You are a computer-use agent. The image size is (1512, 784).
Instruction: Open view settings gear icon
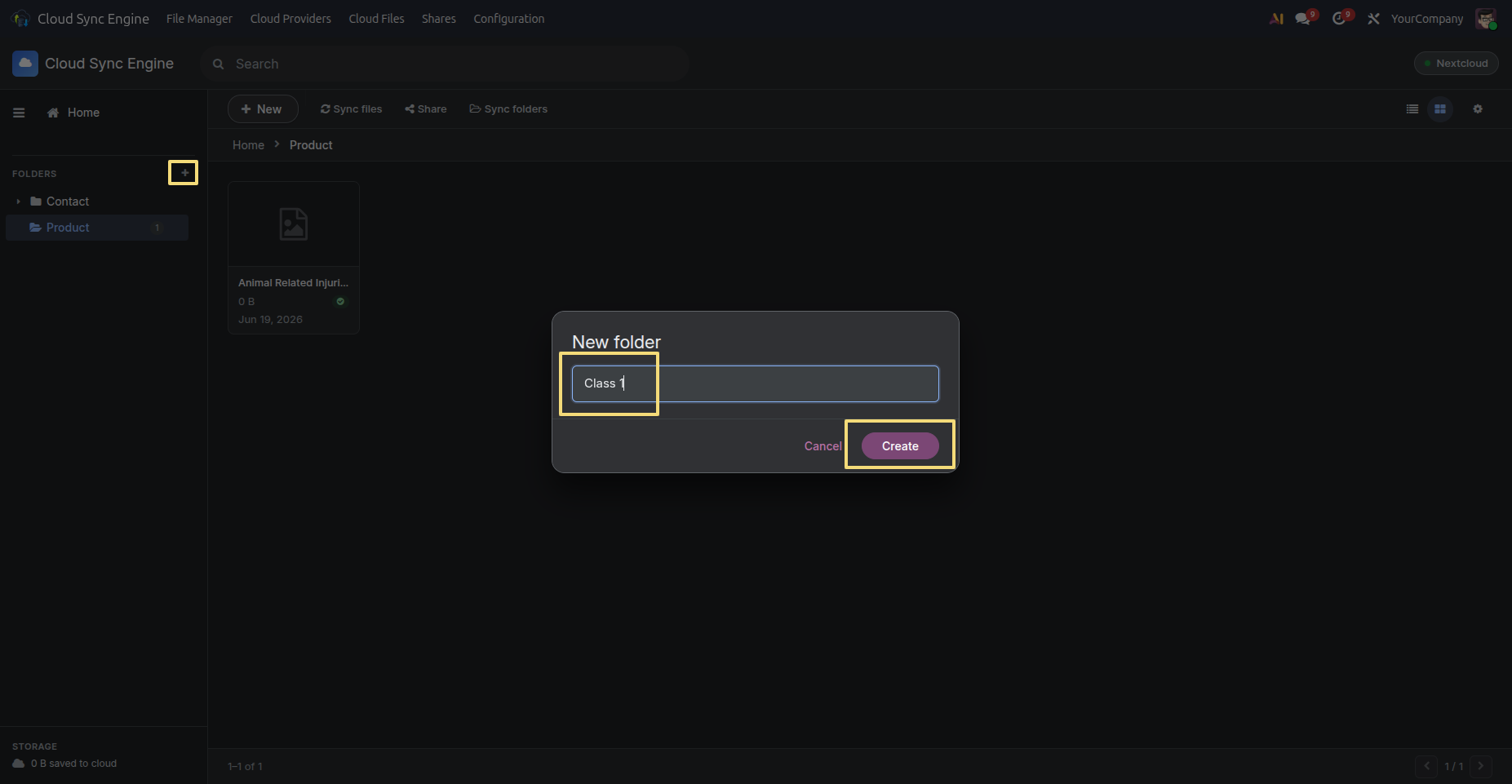point(1478,109)
